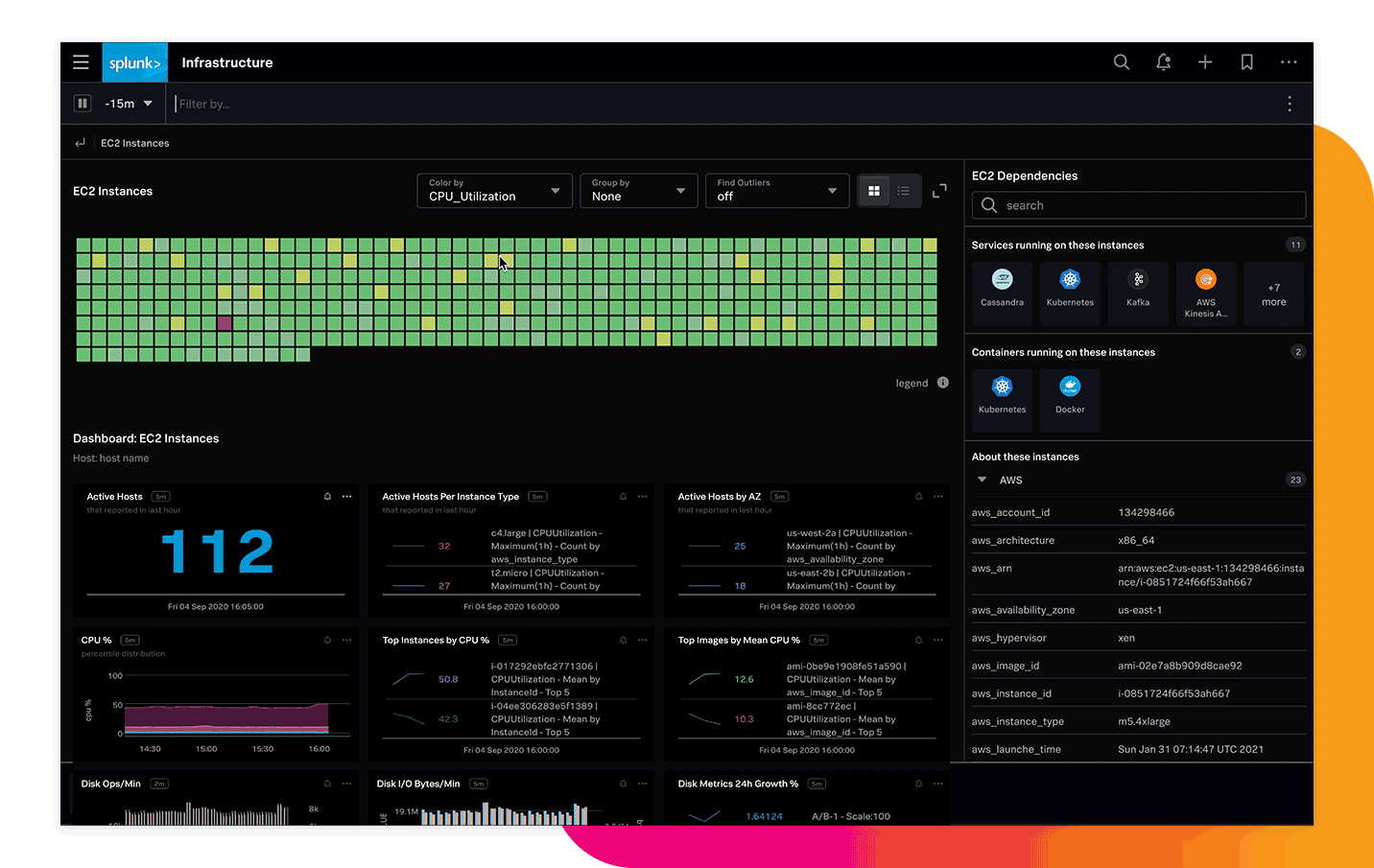Click the us-west-2a series value 25
1374x868 pixels.
point(740,546)
